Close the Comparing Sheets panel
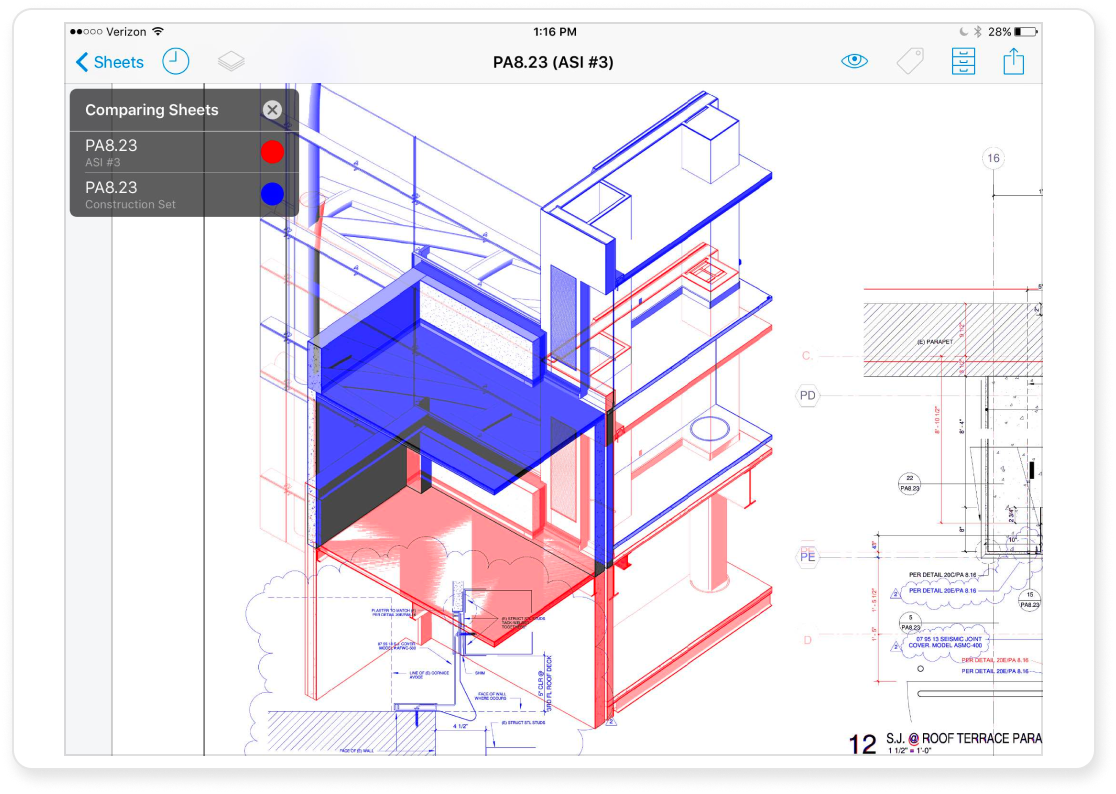The width and height of the screenshot is (1116, 794). click(272, 110)
